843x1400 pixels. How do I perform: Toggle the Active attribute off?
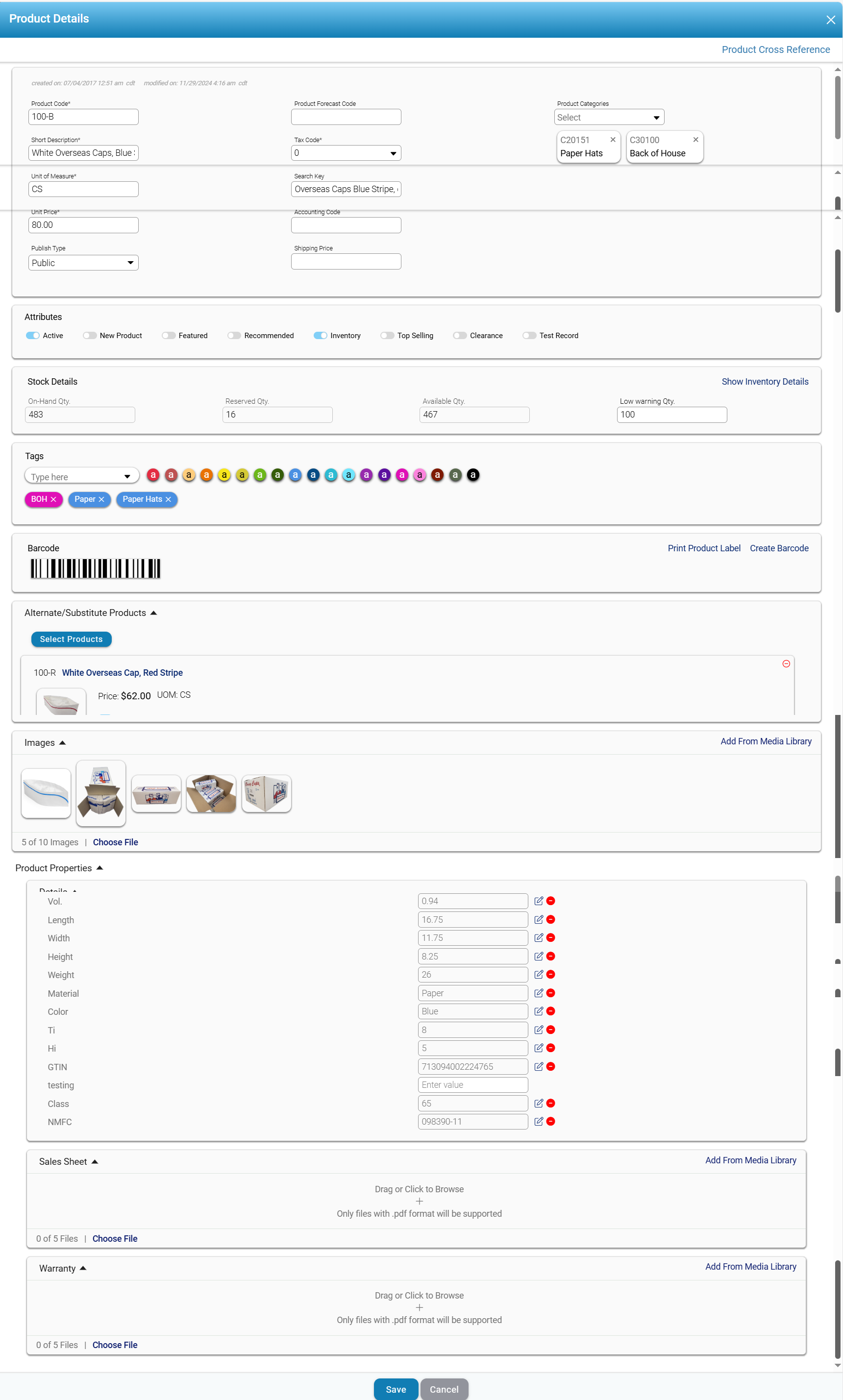tap(33, 336)
